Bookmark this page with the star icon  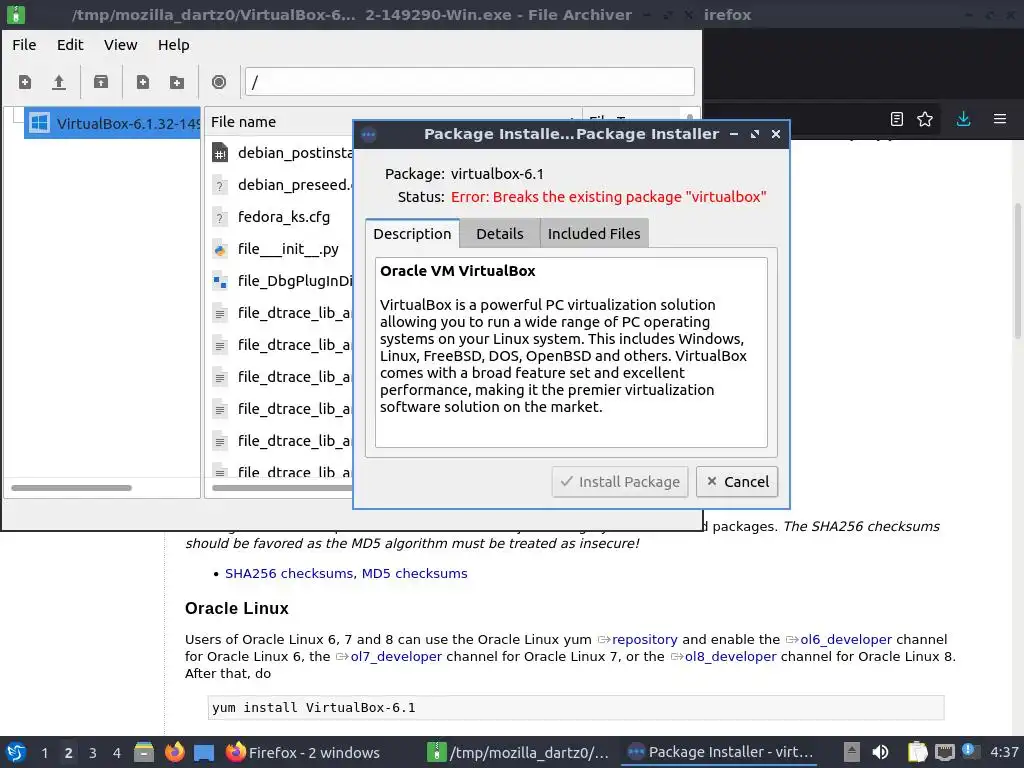click(x=925, y=119)
